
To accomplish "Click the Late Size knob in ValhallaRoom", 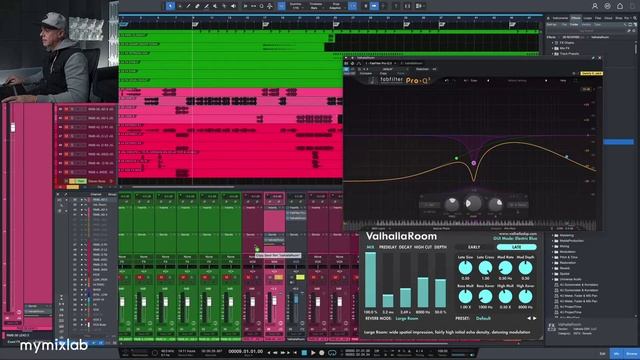I will click(465, 268).
